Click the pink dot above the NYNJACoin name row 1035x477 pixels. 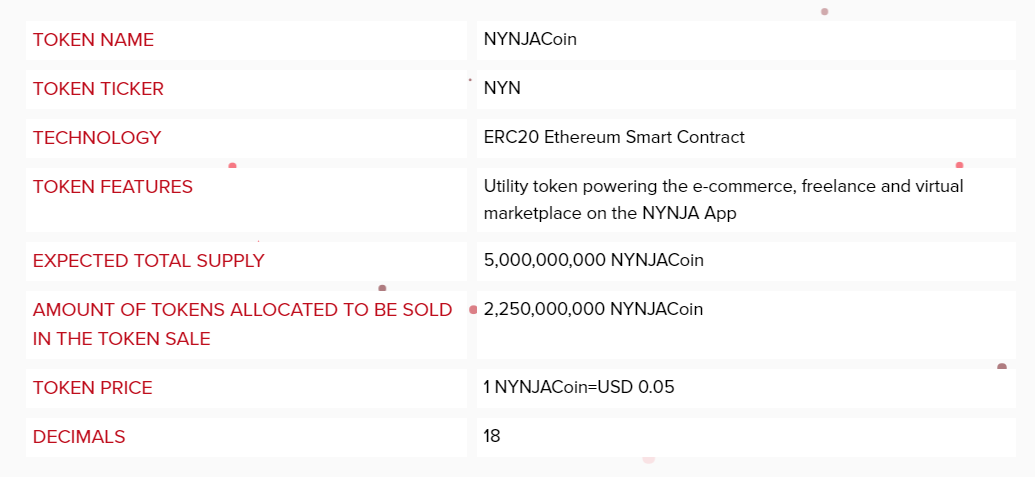(x=824, y=12)
